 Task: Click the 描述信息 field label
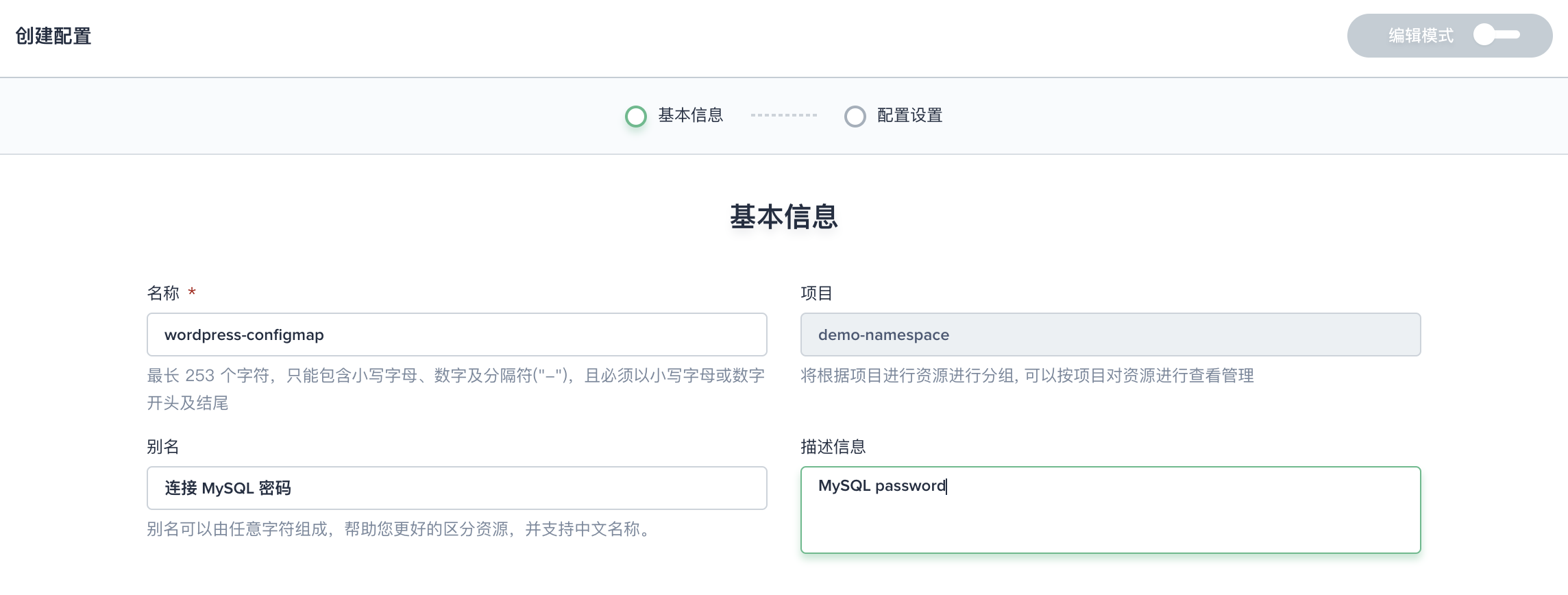[x=833, y=447]
